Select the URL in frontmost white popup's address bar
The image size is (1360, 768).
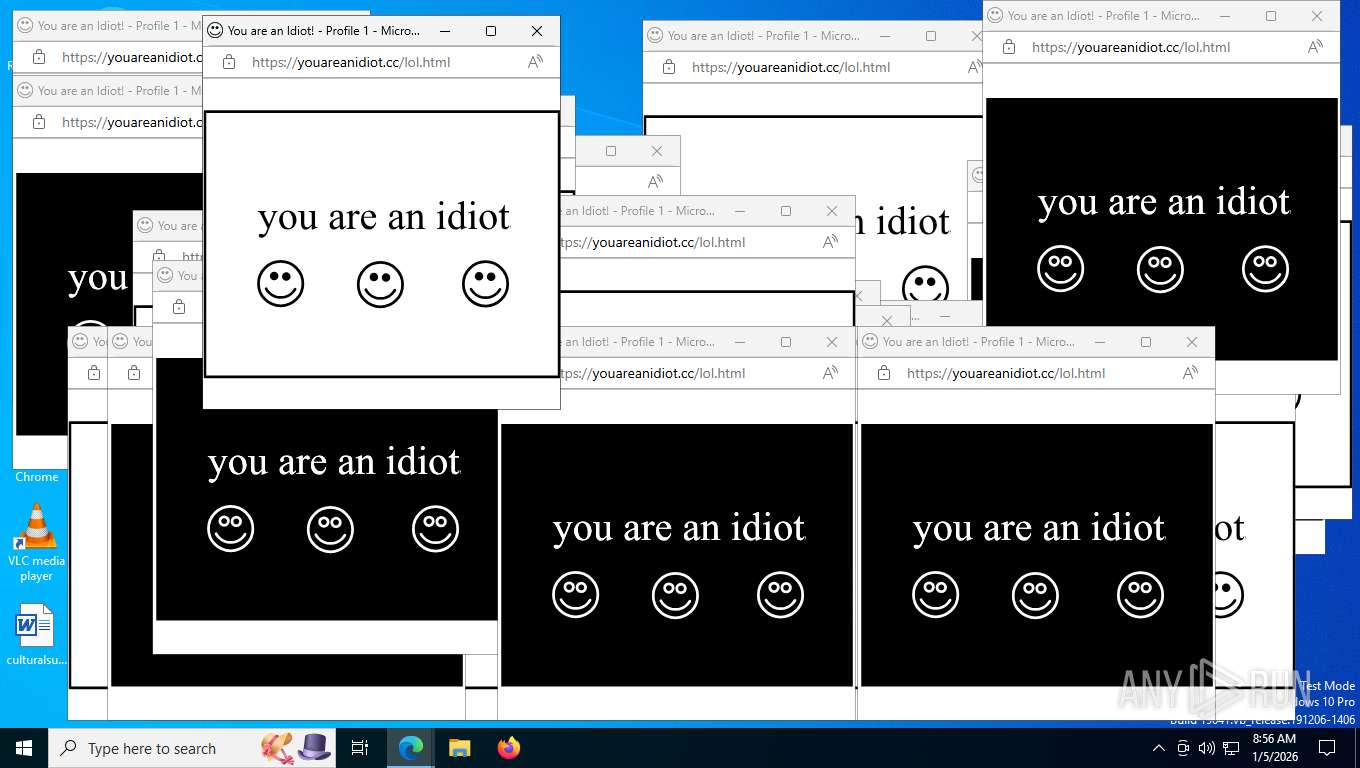tap(351, 62)
